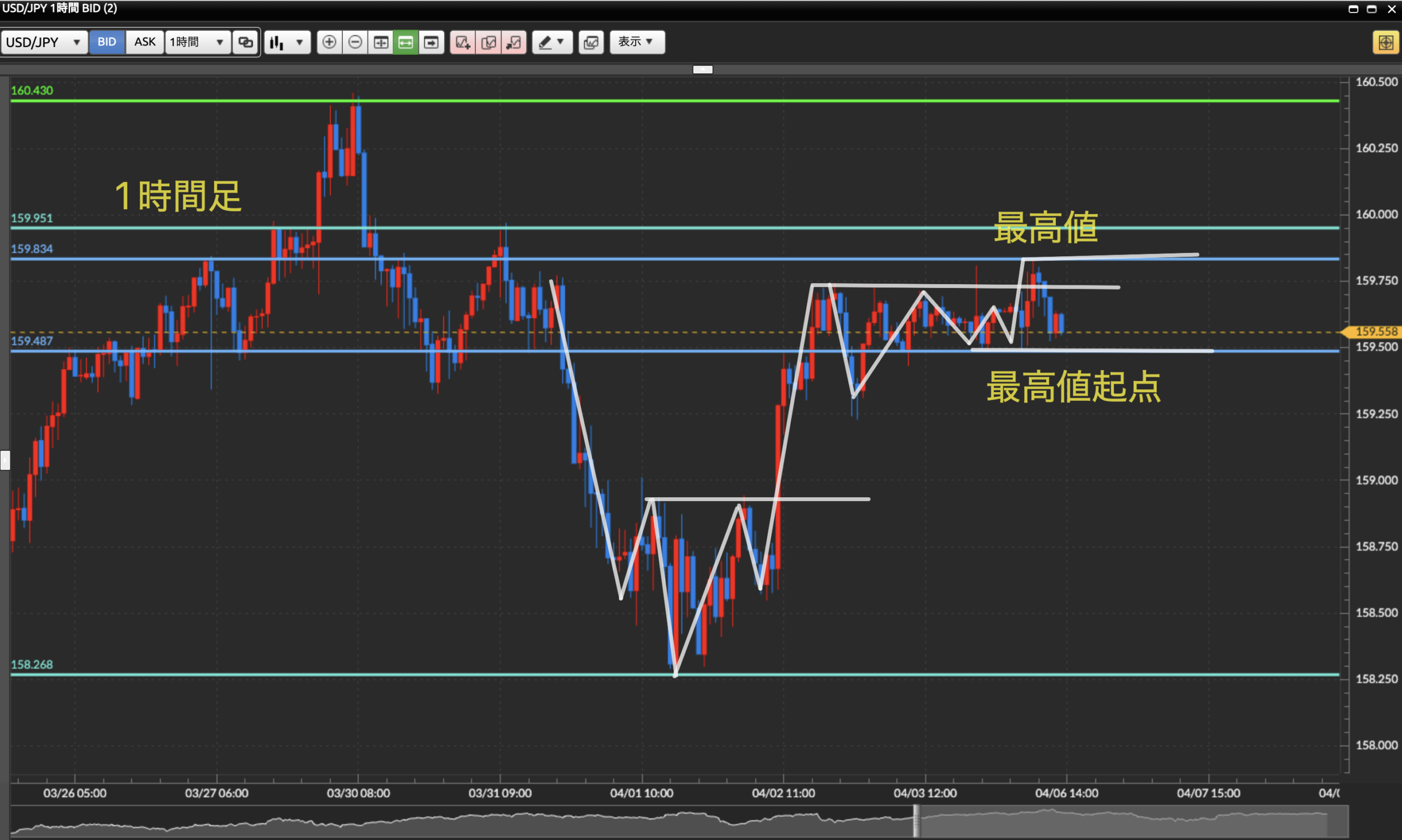Viewport: 1402px width, 840px height.
Task: Click the chart snapshot icon beside 表示
Action: (x=591, y=42)
